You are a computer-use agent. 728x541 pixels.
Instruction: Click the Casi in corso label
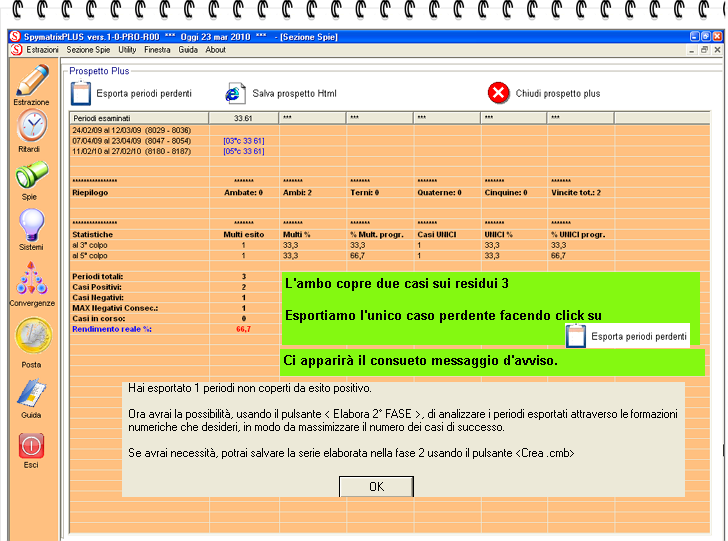click(x=98, y=319)
